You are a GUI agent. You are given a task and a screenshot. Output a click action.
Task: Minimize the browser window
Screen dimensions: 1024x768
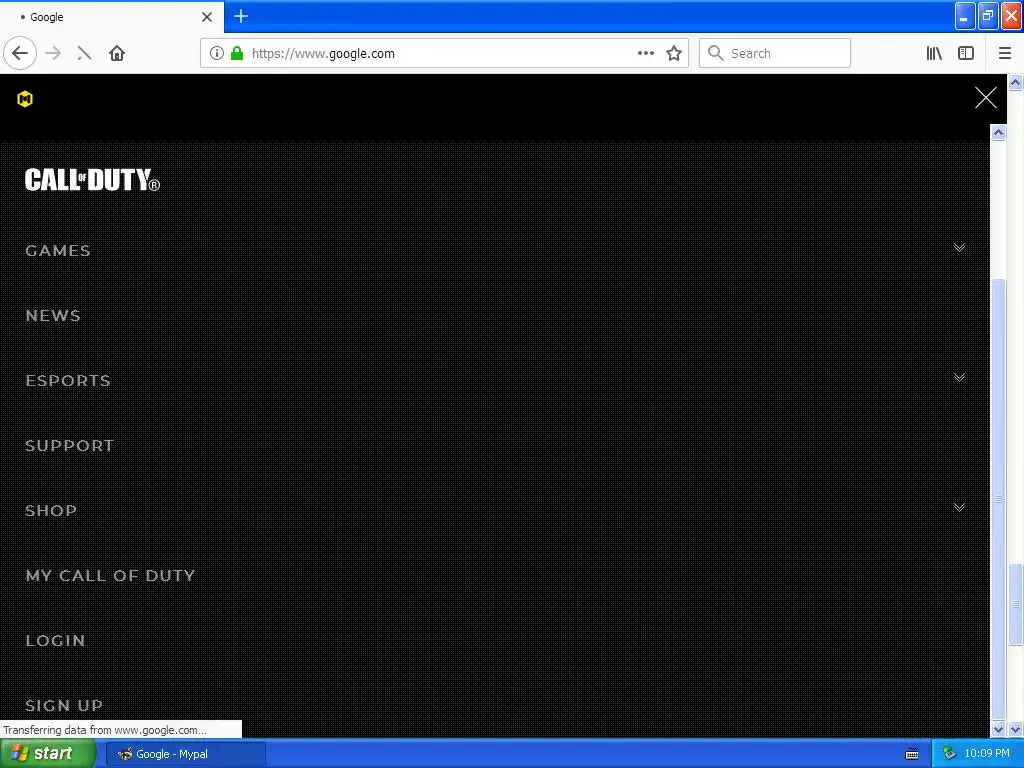(965, 16)
